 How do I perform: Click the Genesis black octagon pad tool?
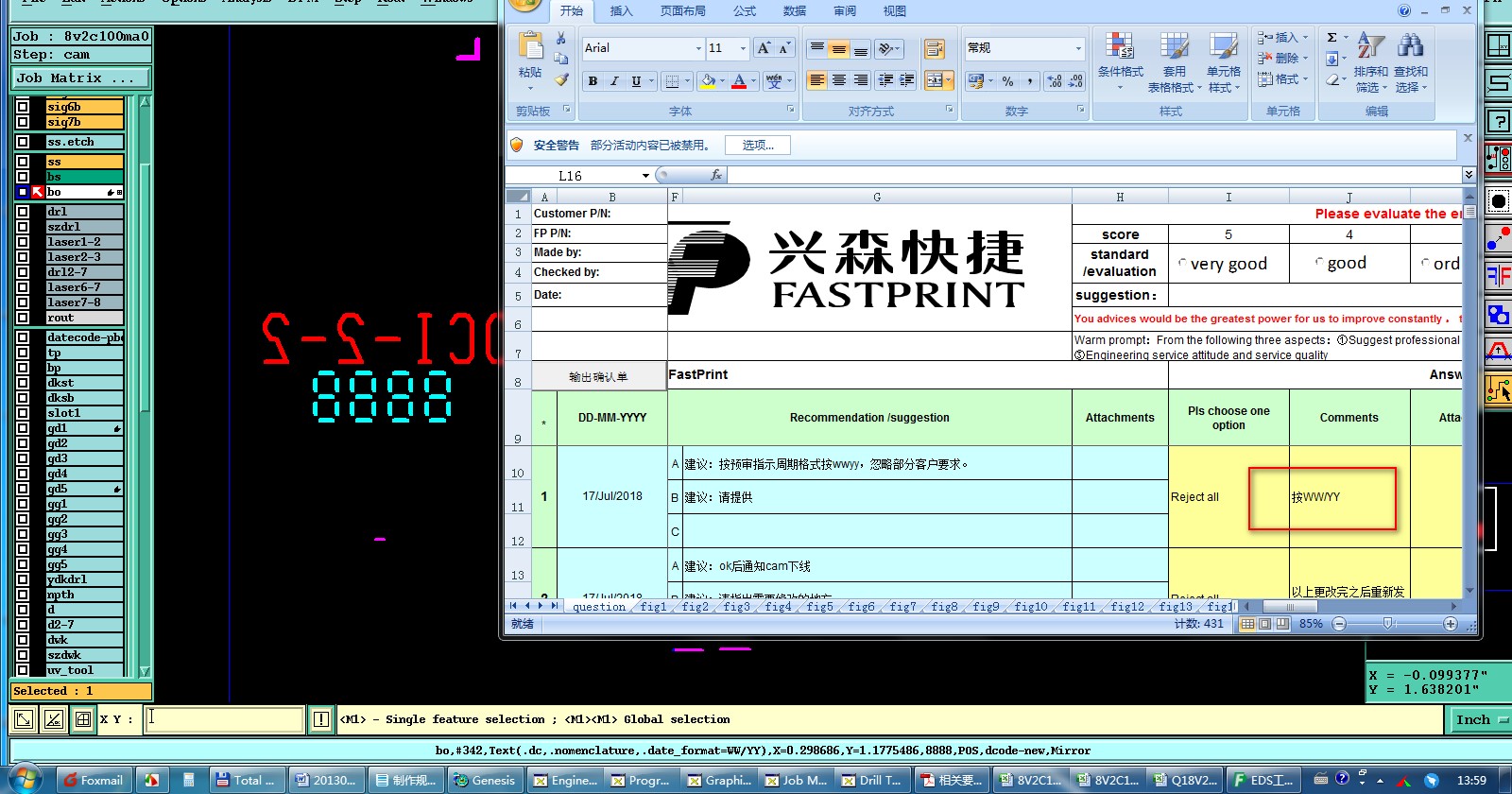click(x=1499, y=200)
